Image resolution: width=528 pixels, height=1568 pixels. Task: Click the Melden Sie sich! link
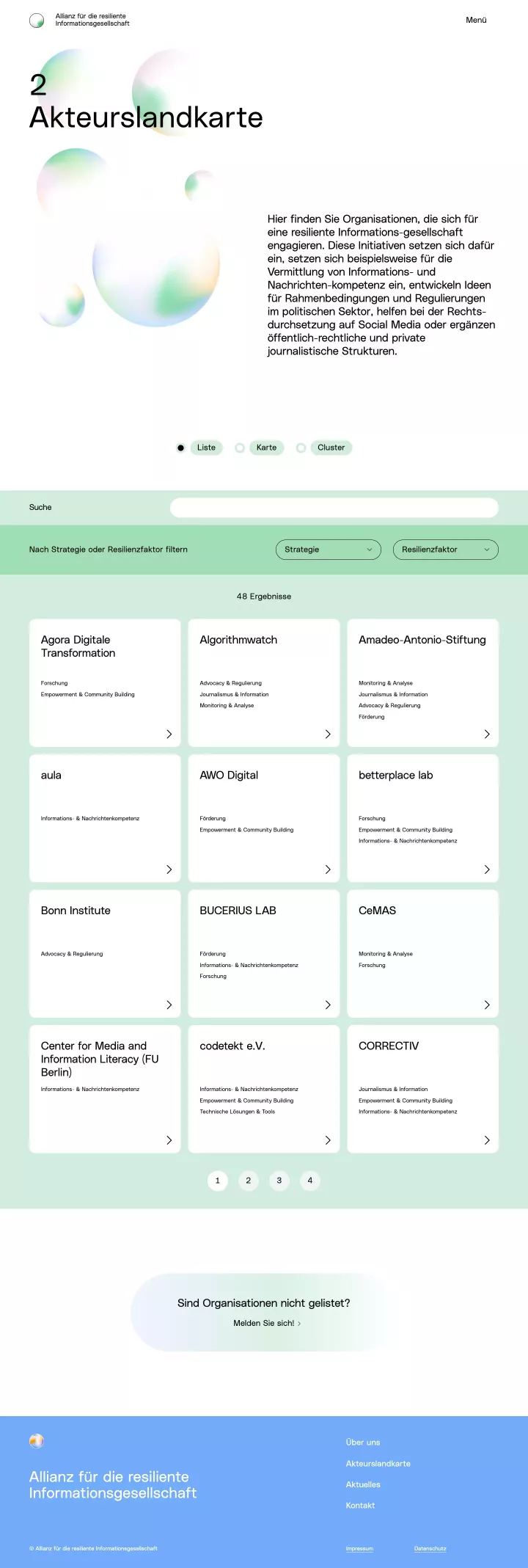click(267, 1323)
